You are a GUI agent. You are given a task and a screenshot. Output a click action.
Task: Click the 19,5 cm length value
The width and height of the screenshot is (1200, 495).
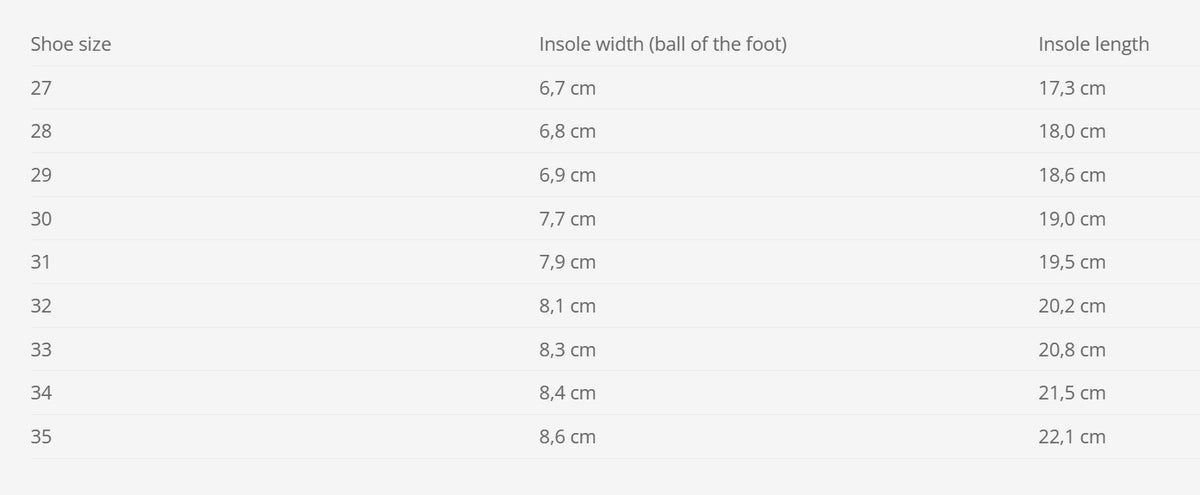coord(1072,262)
